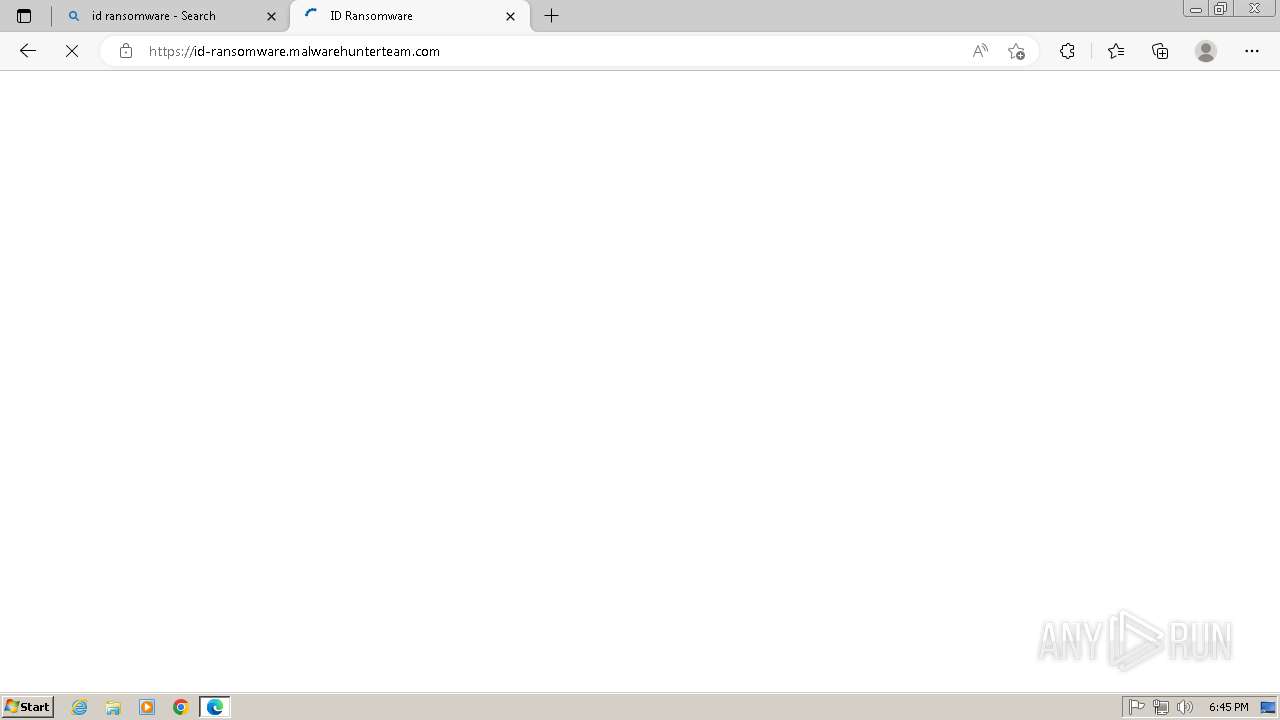Image resolution: width=1280 pixels, height=720 pixels.
Task: Select the 'ID Ransomware' tab
Action: (x=410, y=16)
